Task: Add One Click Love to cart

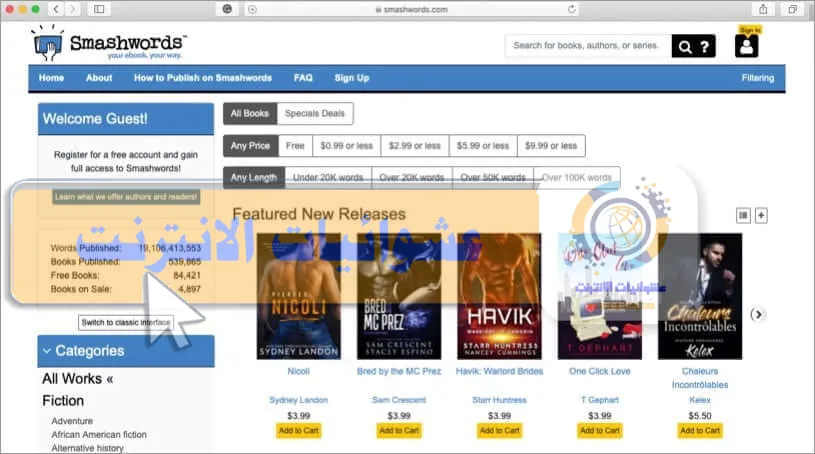Action: tap(600, 431)
